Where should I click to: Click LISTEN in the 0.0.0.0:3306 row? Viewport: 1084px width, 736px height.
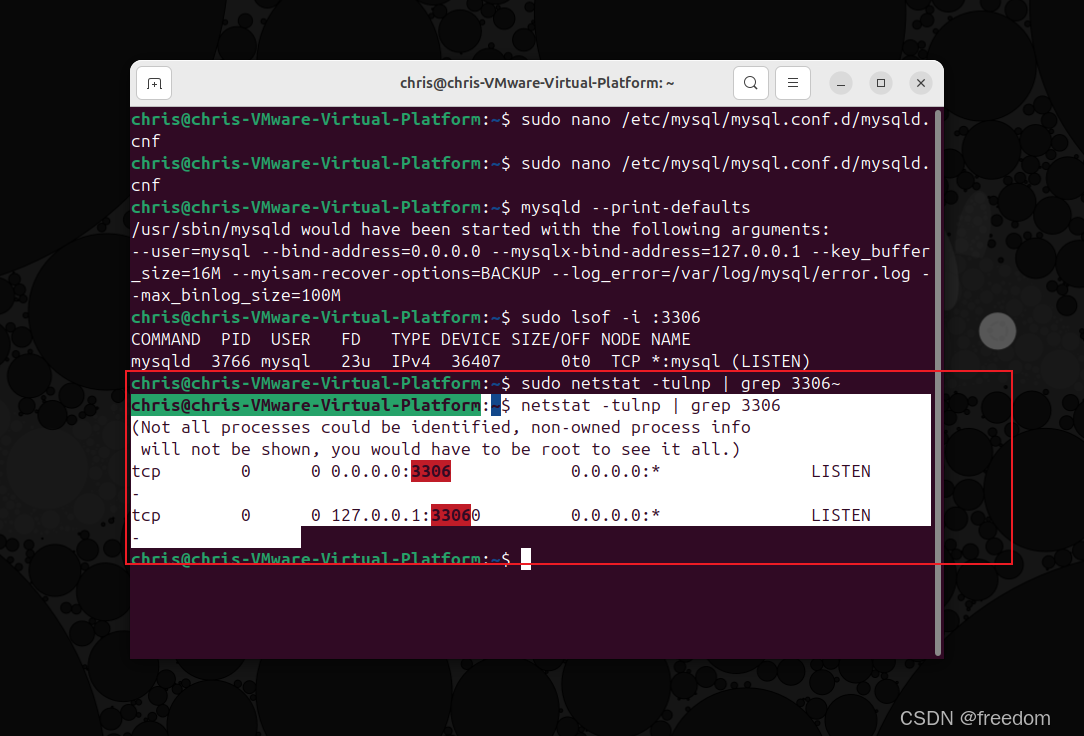click(x=841, y=471)
